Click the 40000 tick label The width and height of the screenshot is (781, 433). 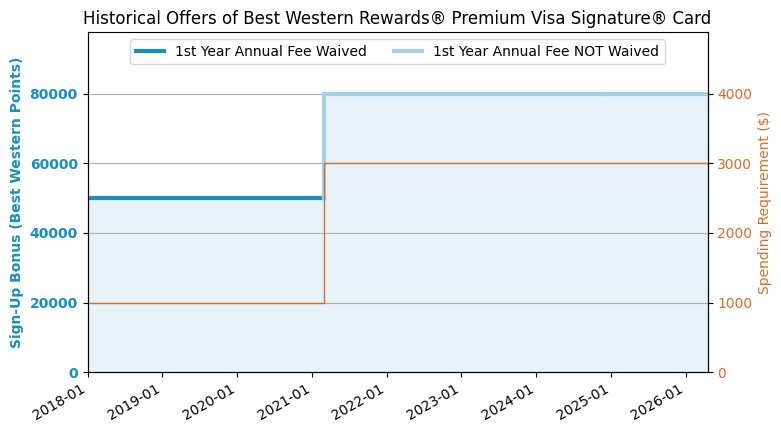pyautogui.click(x=58, y=233)
